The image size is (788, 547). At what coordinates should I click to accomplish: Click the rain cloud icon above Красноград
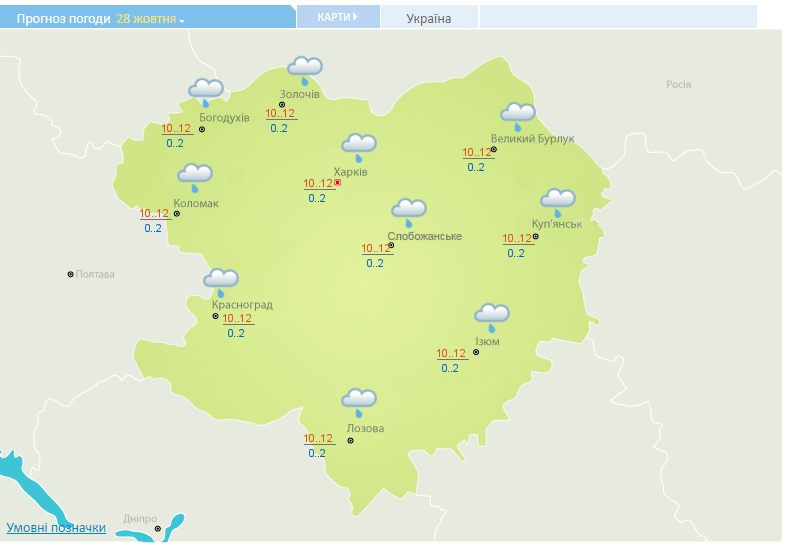point(221,283)
